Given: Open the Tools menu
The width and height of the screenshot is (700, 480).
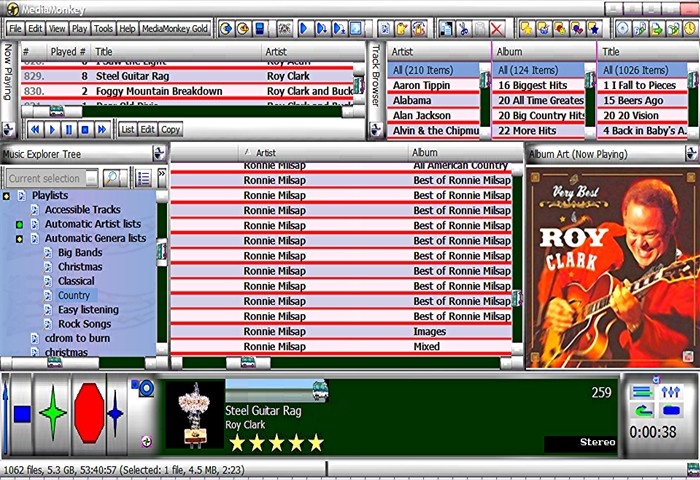Looking at the screenshot, I should pos(103,29).
